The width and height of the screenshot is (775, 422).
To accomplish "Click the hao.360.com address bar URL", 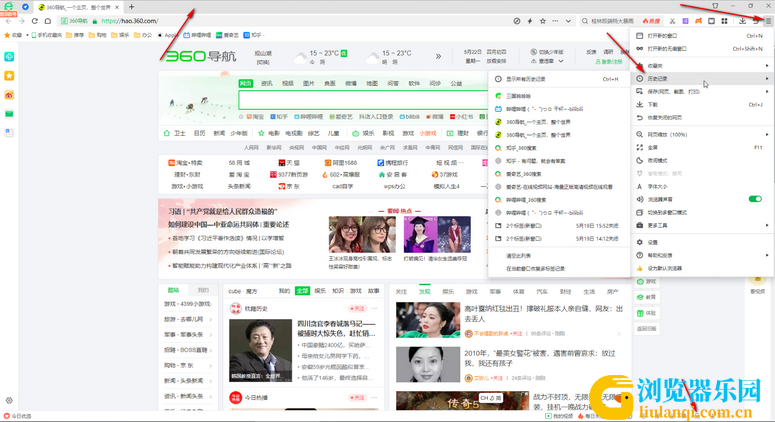I will coord(129,21).
